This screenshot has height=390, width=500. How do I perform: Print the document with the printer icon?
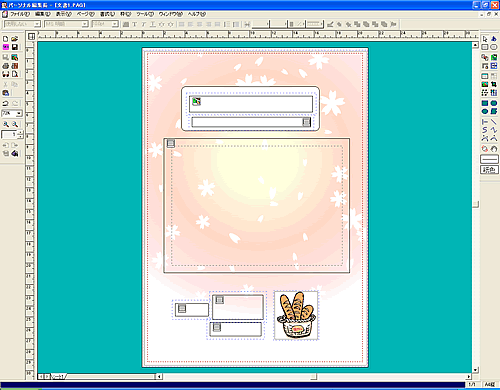point(6,66)
